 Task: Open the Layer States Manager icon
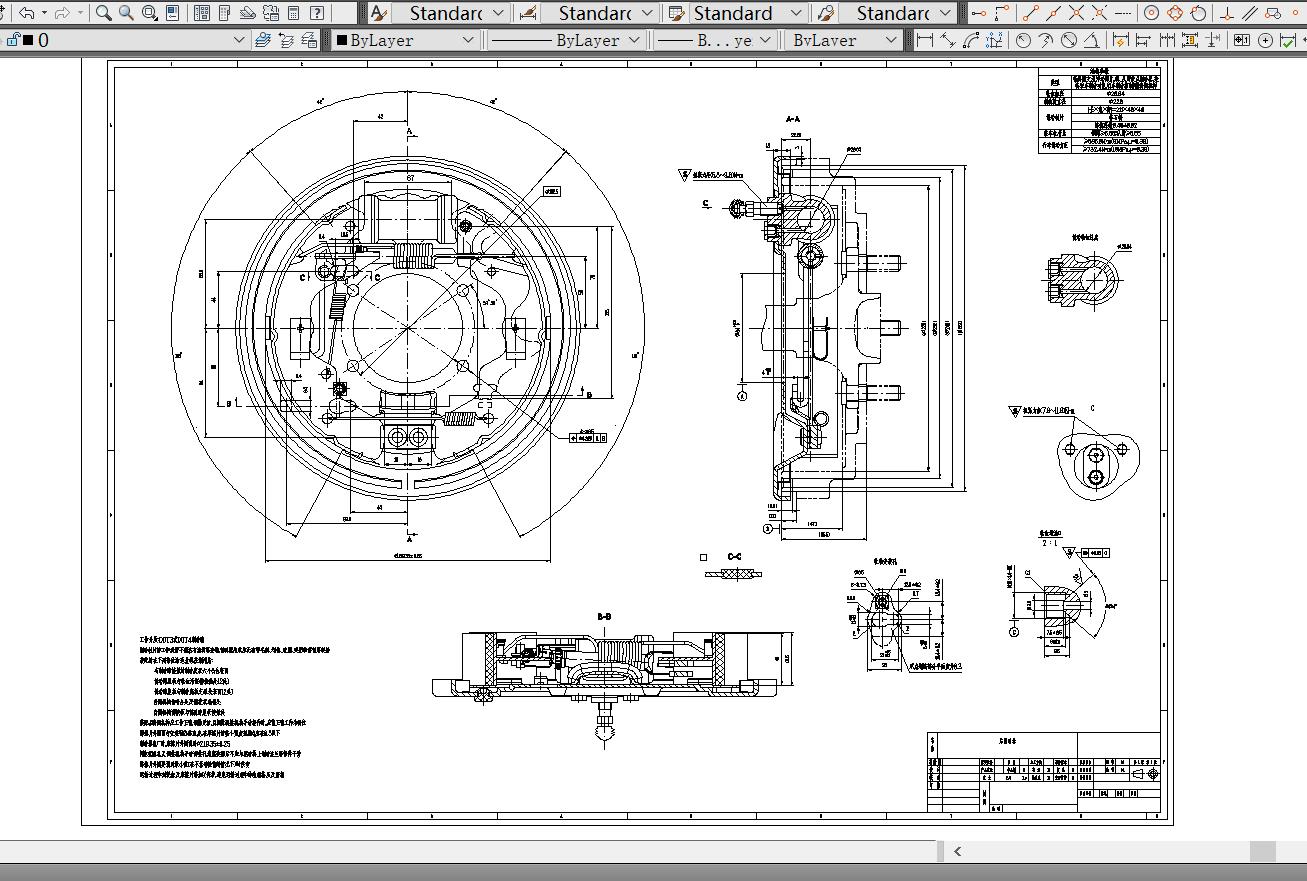point(309,40)
